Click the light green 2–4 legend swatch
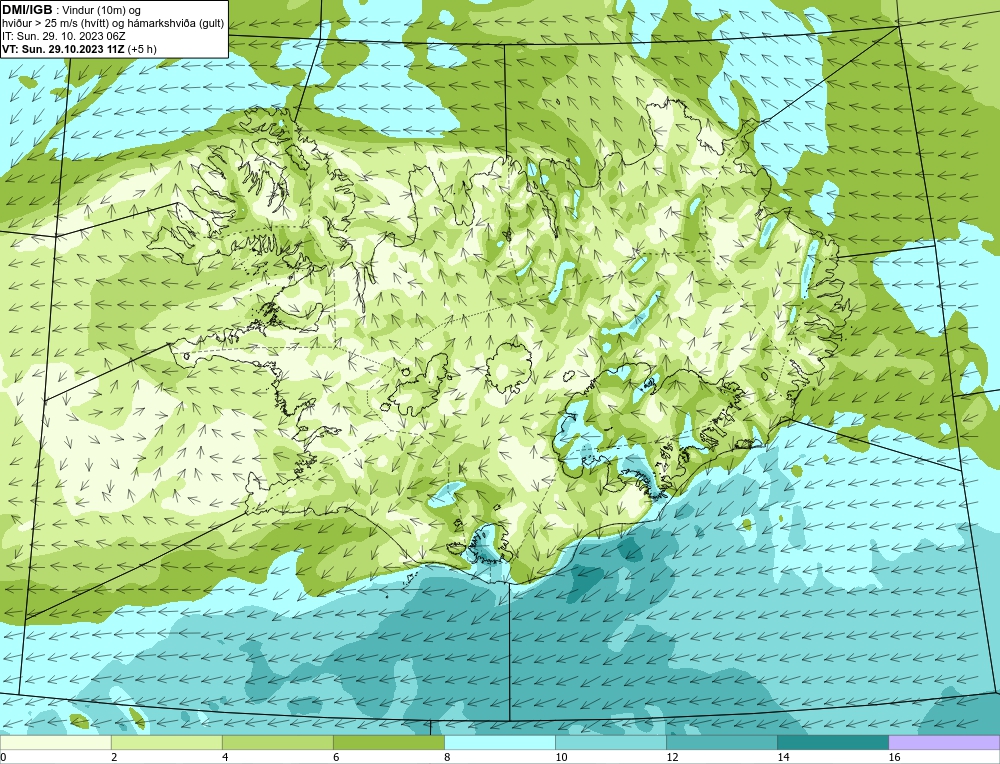1000x764 pixels. click(x=166, y=742)
